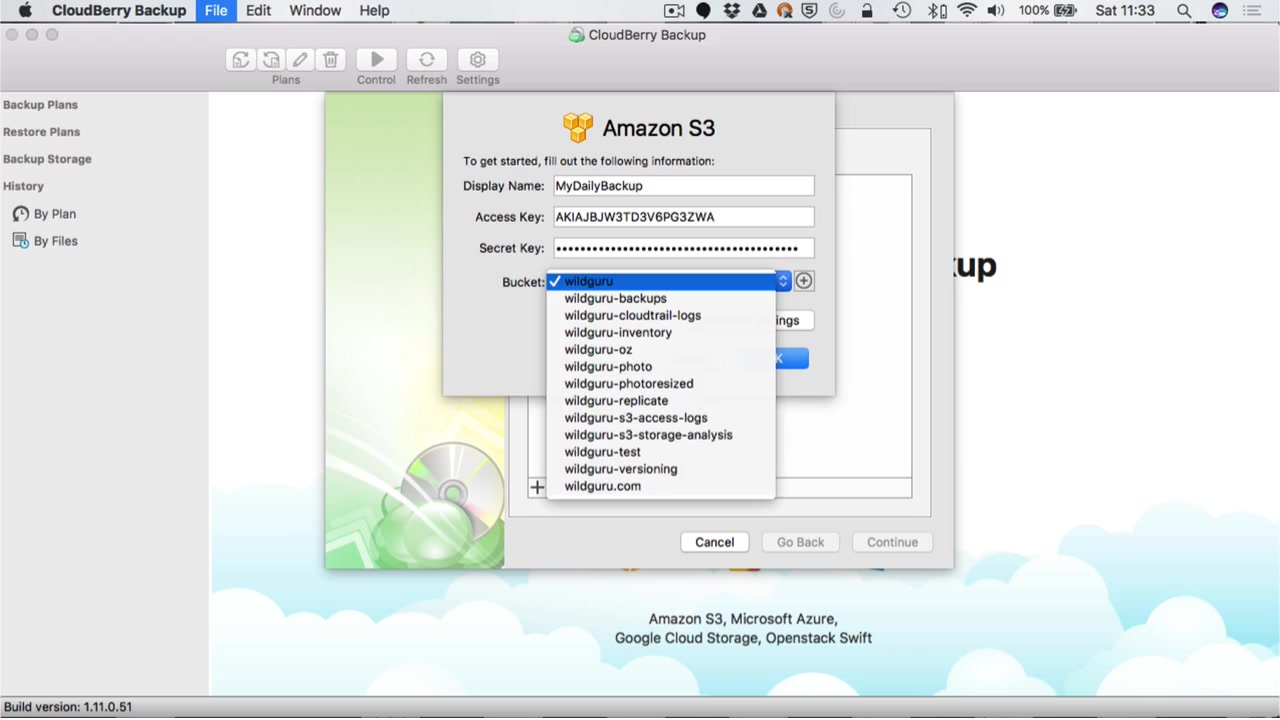Choose wildguru-backups from bucket list

coord(661,298)
